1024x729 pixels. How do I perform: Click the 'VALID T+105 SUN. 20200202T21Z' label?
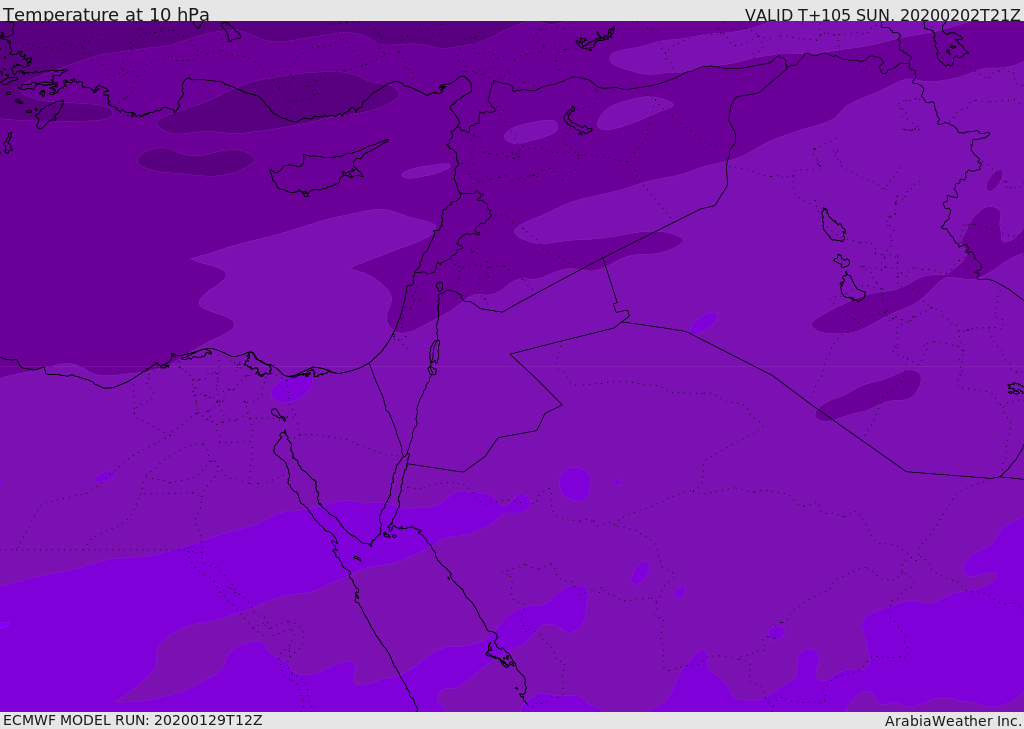[882, 15]
